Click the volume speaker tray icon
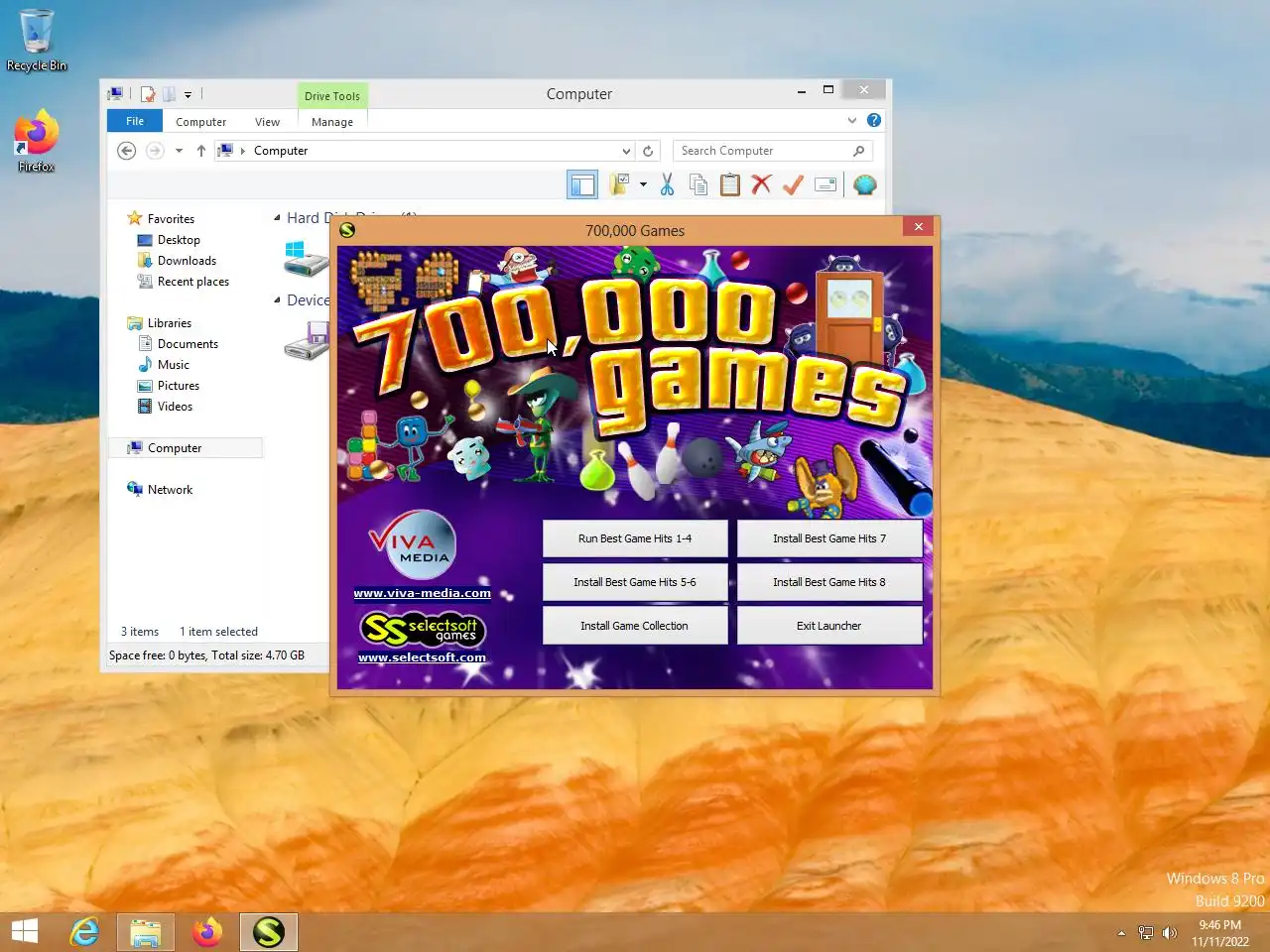 [x=1170, y=933]
